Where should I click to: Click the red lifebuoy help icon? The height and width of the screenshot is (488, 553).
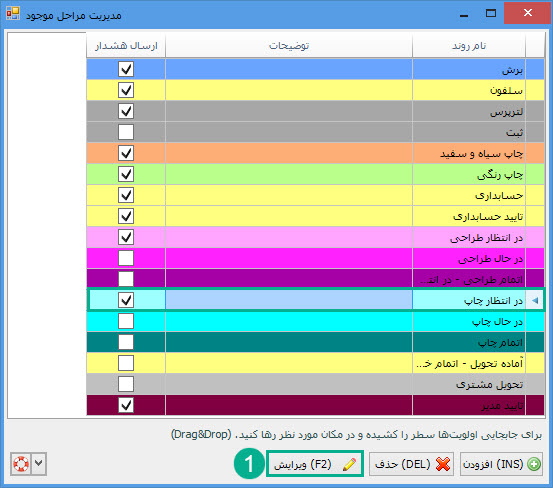coord(21,464)
